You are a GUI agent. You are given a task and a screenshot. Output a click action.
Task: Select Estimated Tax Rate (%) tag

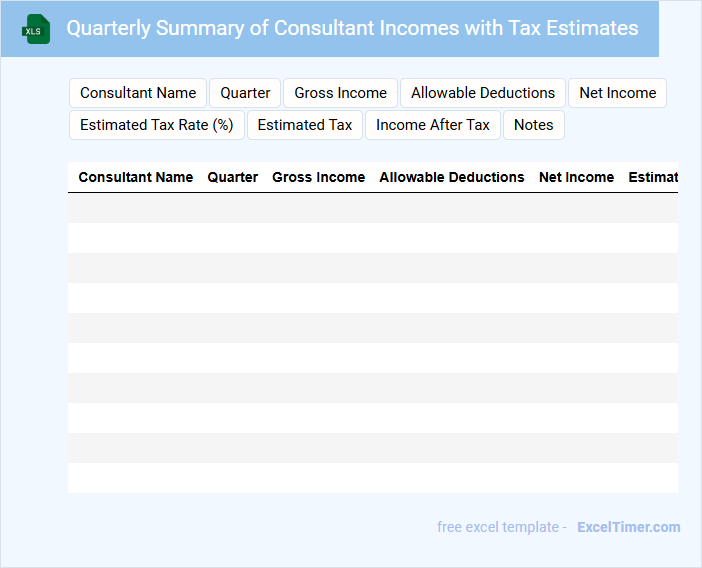tap(156, 125)
